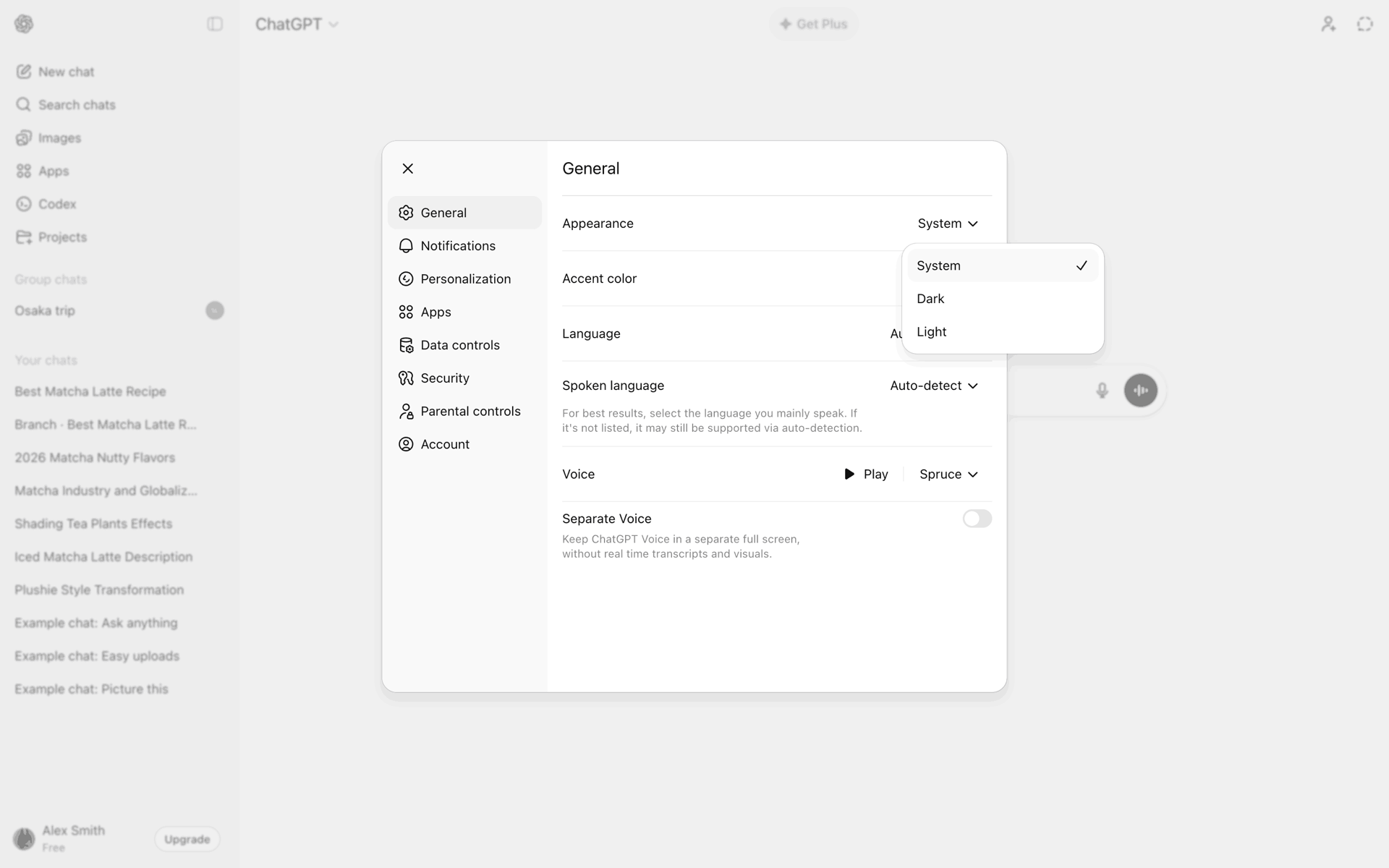Click the Projects folder icon
This screenshot has height=868, width=1389.
(24, 237)
